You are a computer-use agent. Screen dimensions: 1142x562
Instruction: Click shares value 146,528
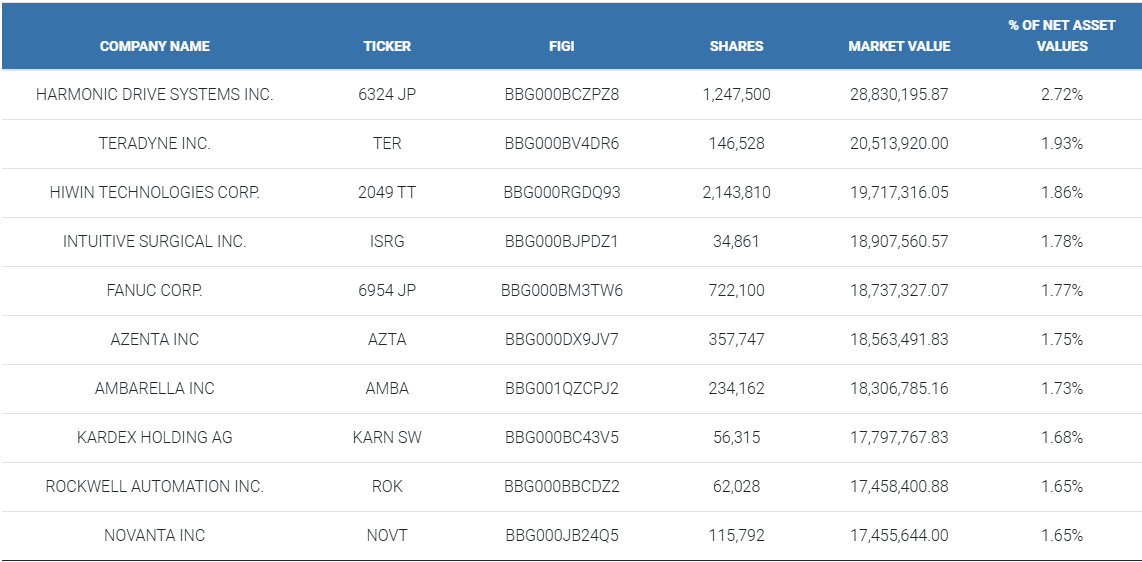click(736, 143)
